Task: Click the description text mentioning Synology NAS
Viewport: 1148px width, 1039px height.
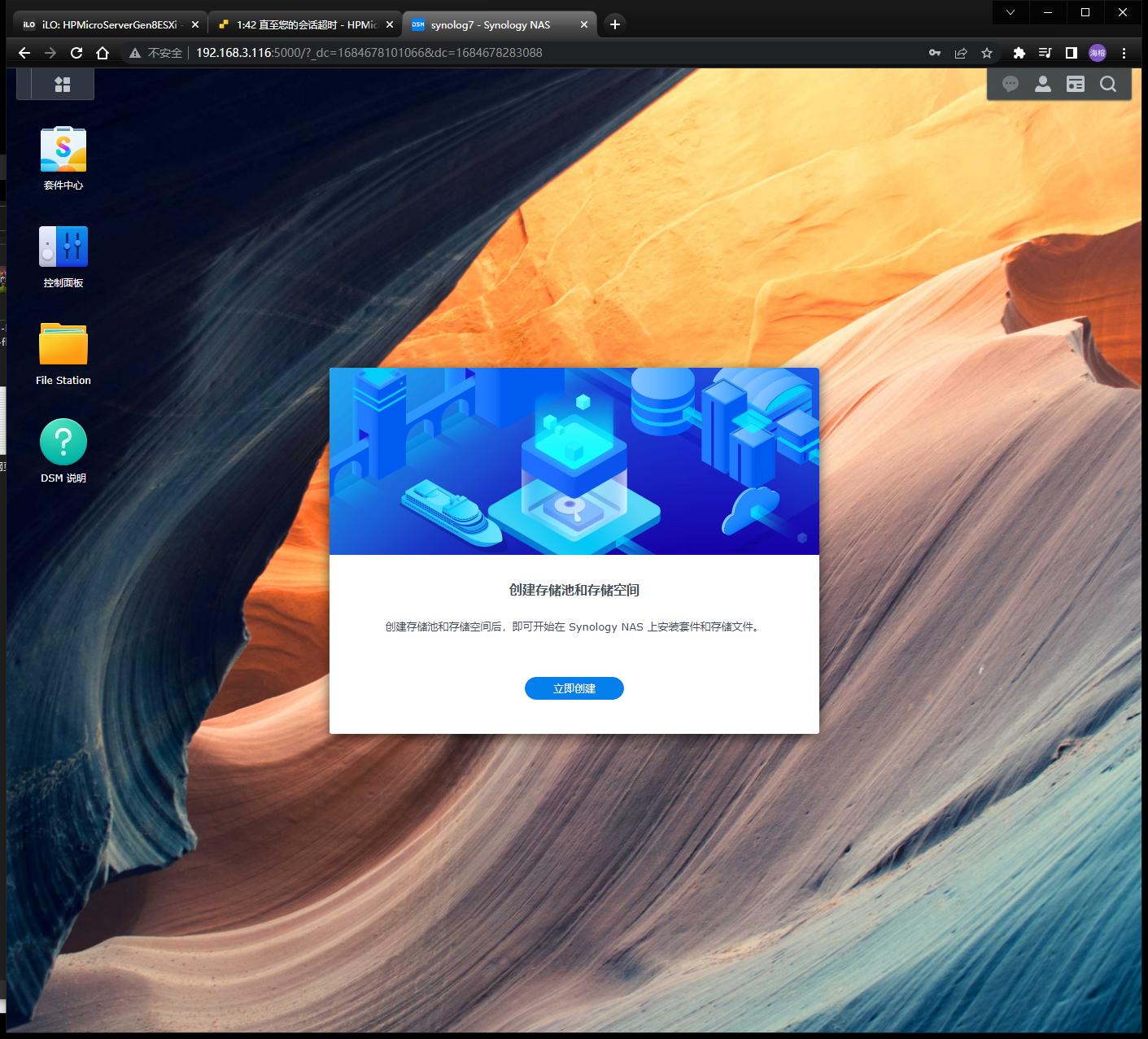Action: (x=574, y=627)
